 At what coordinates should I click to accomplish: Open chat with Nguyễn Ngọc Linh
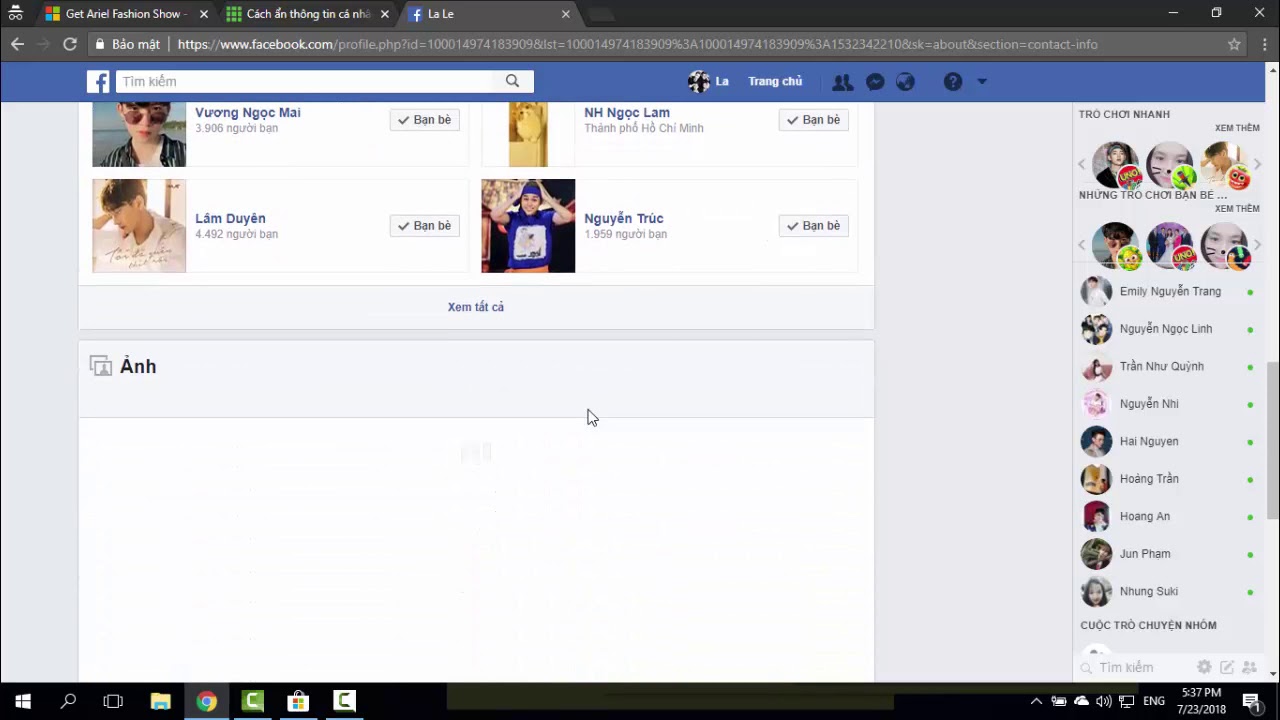(x=1168, y=329)
